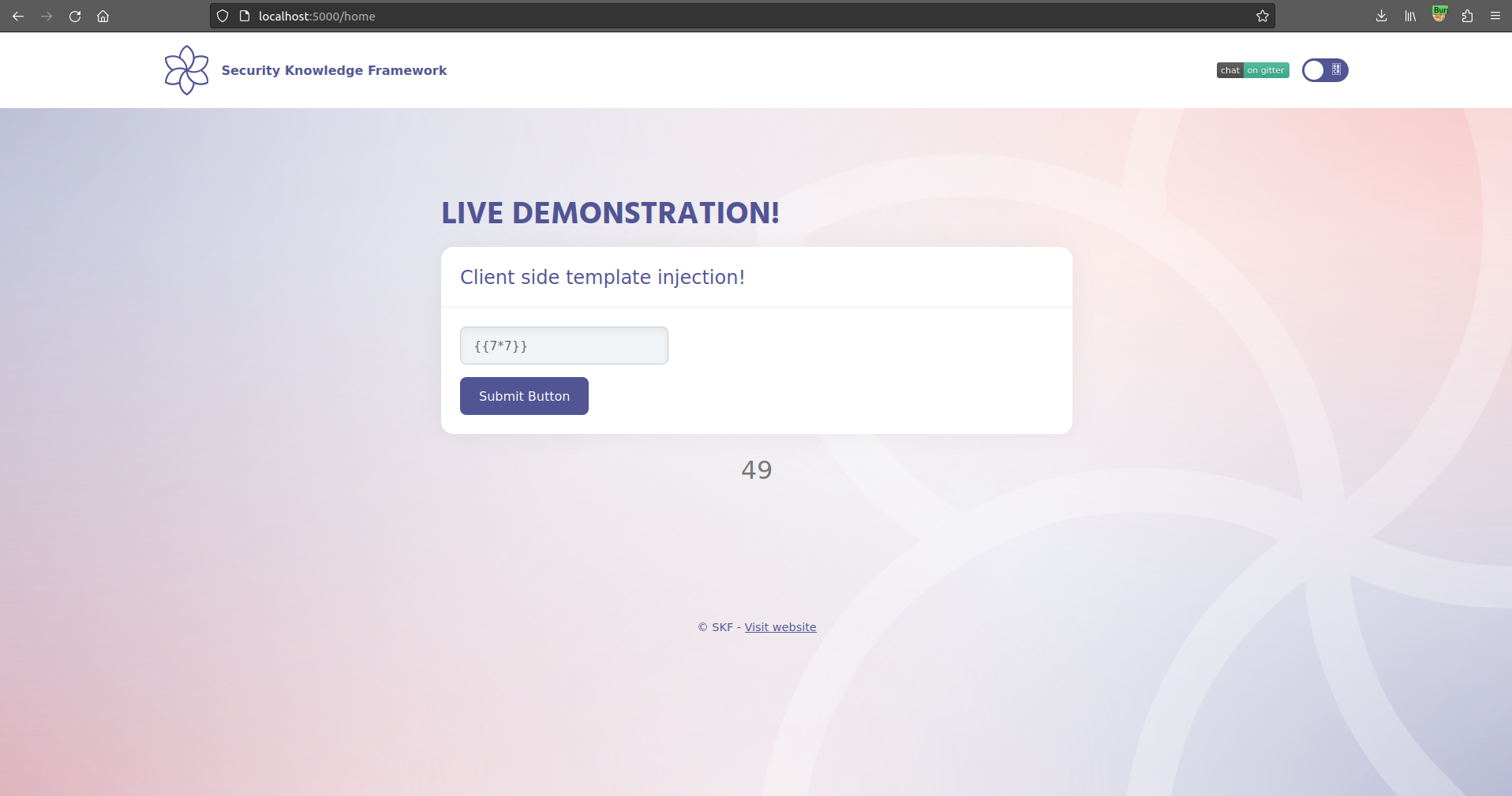
Task: Toggle the dark mode switch
Action: (x=1325, y=70)
